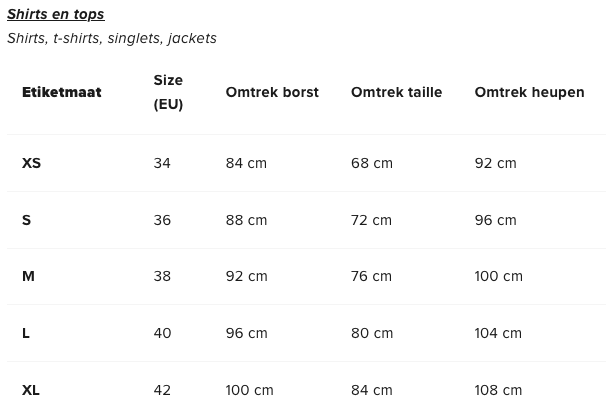Select the S size row label
This screenshot has height=413, width=610.
pos(26,220)
